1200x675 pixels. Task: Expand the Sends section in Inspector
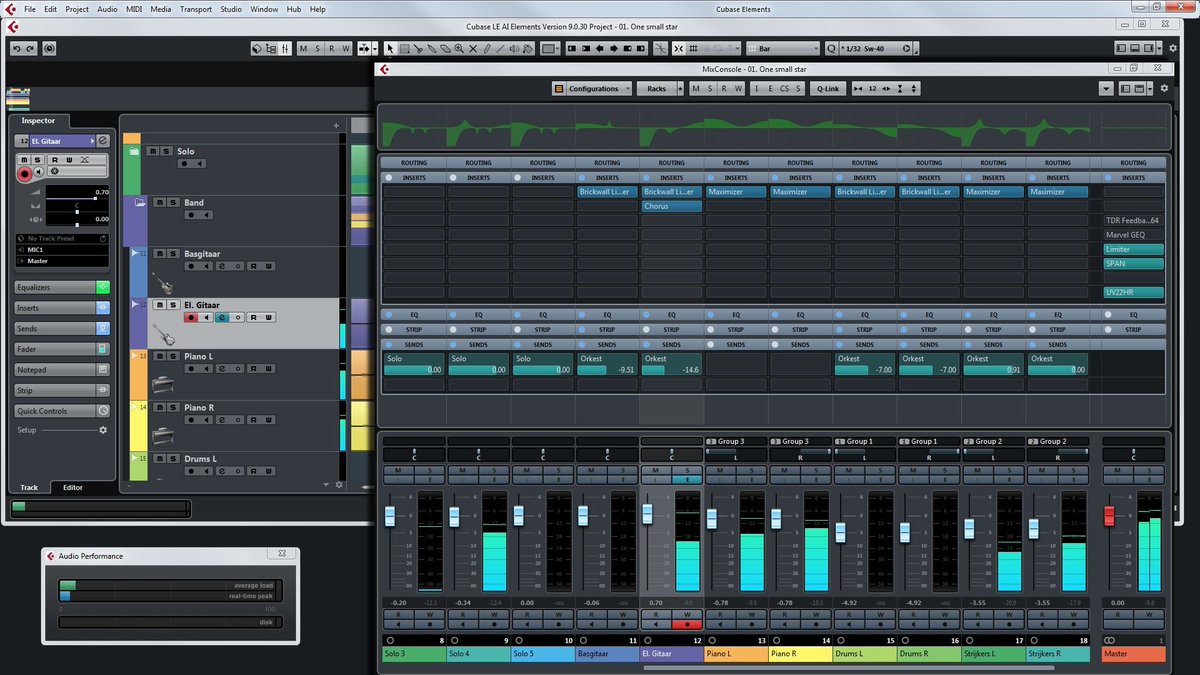[x=56, y=328]
